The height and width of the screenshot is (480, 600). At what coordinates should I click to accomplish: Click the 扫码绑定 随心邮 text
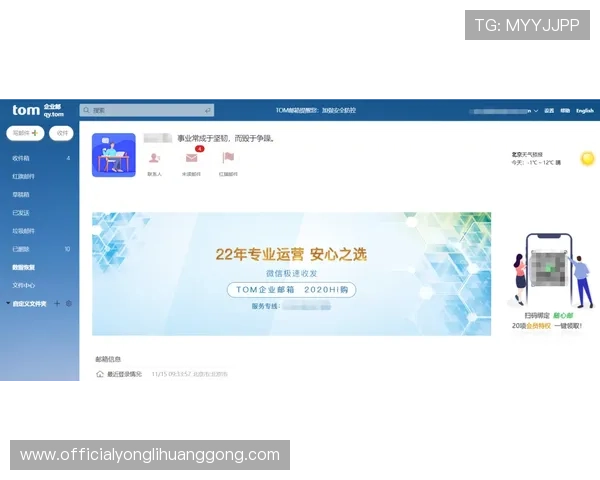click(549, 315)
